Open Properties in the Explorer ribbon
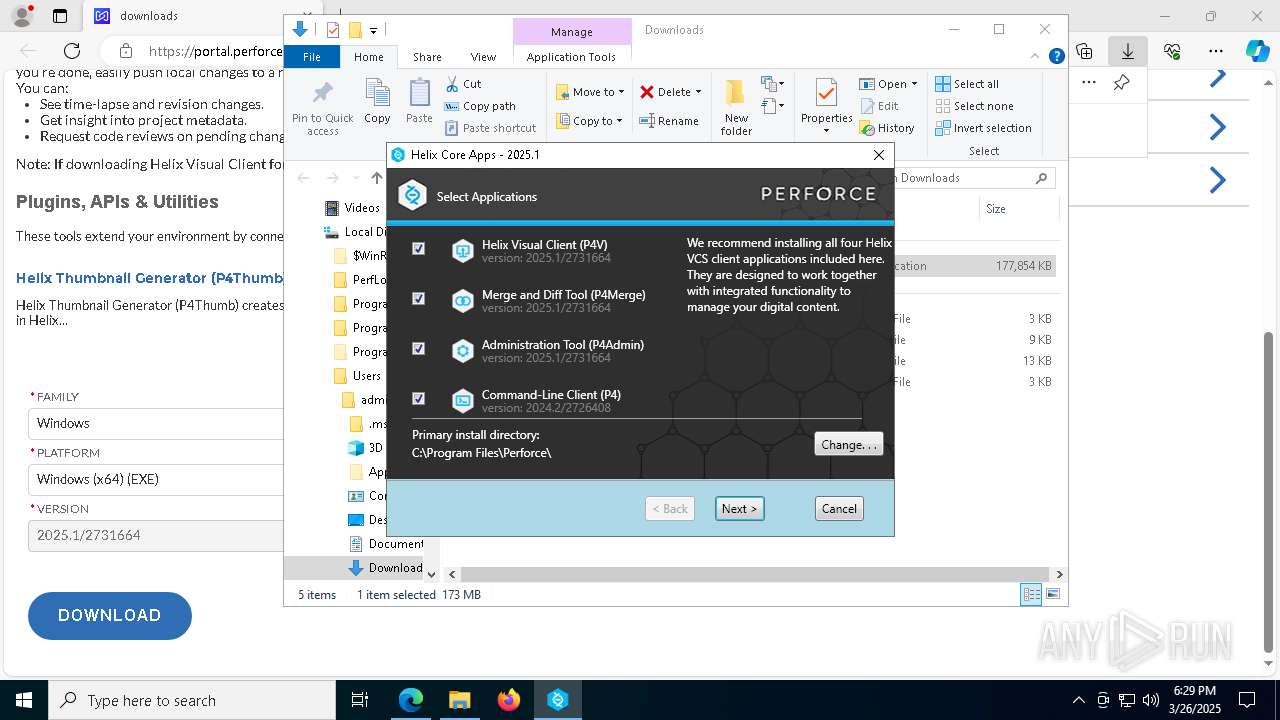The image size is (1280, 720). (826, 107)
